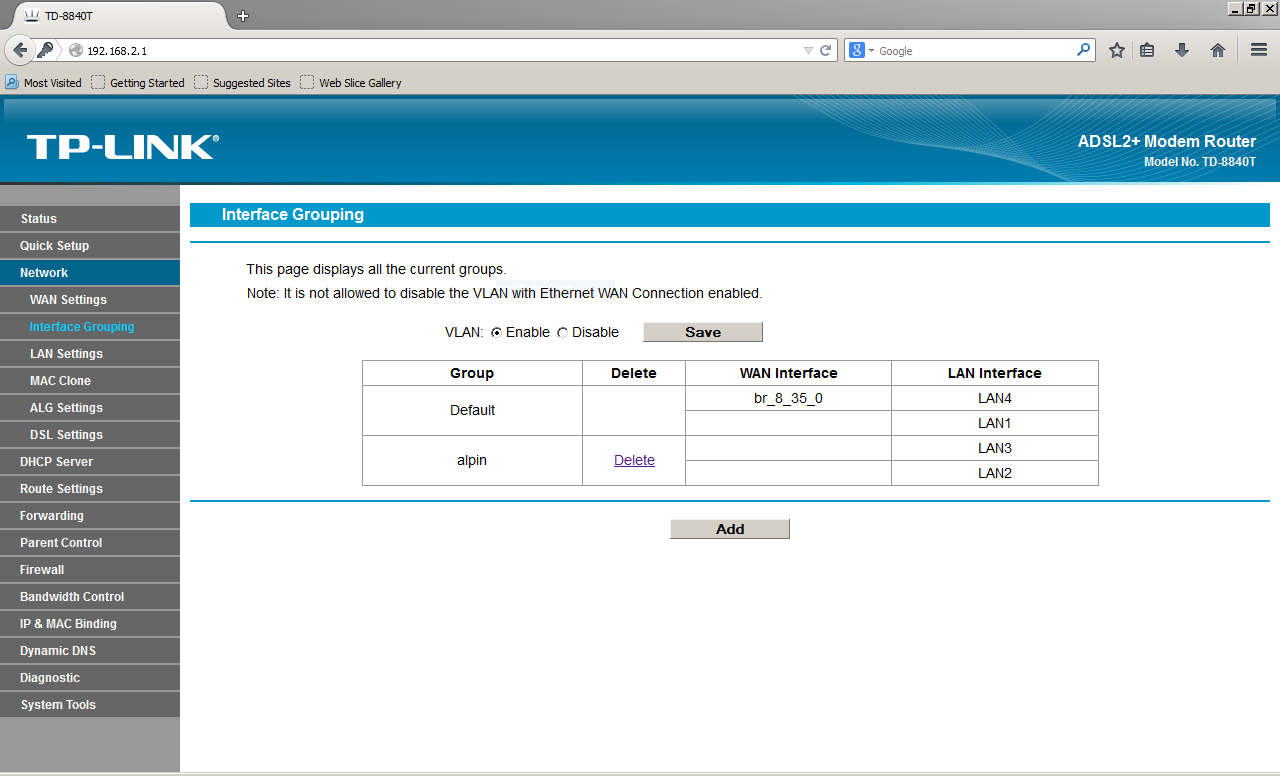Open the Downloads arrow icon
The height and width of the screenshot is (776, 1280).
click(1182, 50)
